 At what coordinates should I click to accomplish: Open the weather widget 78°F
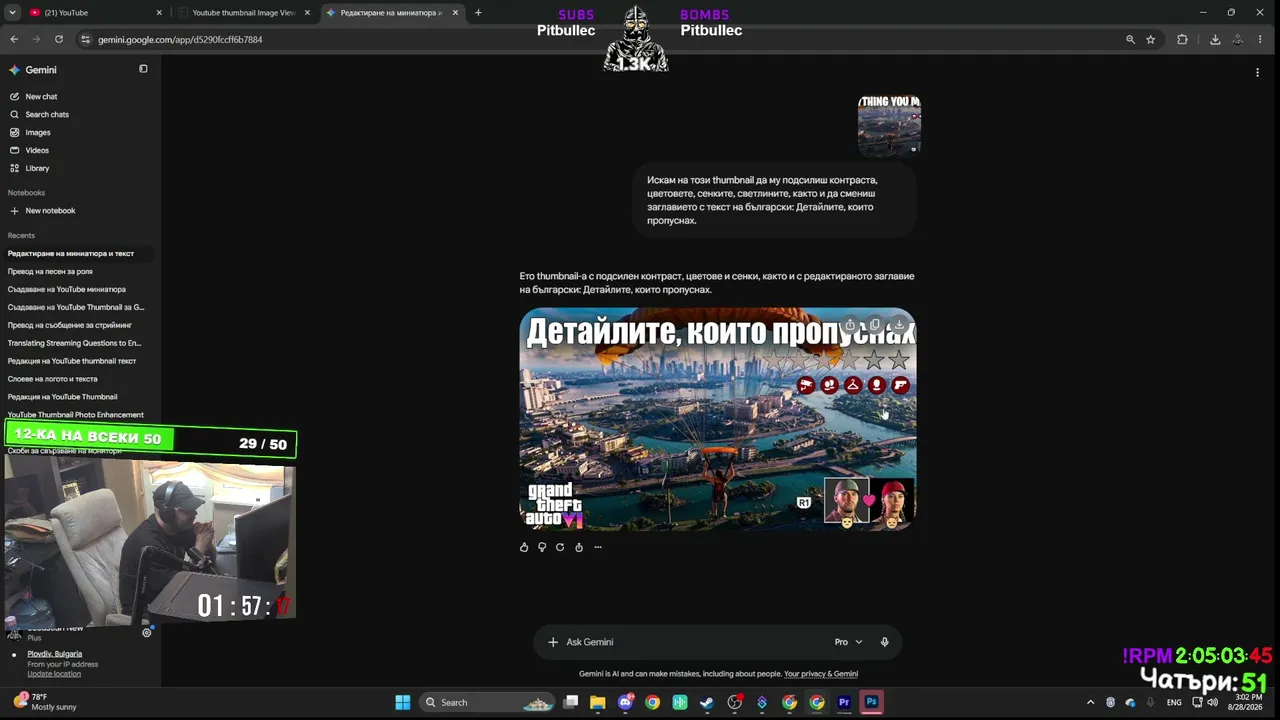pos(44,702)
